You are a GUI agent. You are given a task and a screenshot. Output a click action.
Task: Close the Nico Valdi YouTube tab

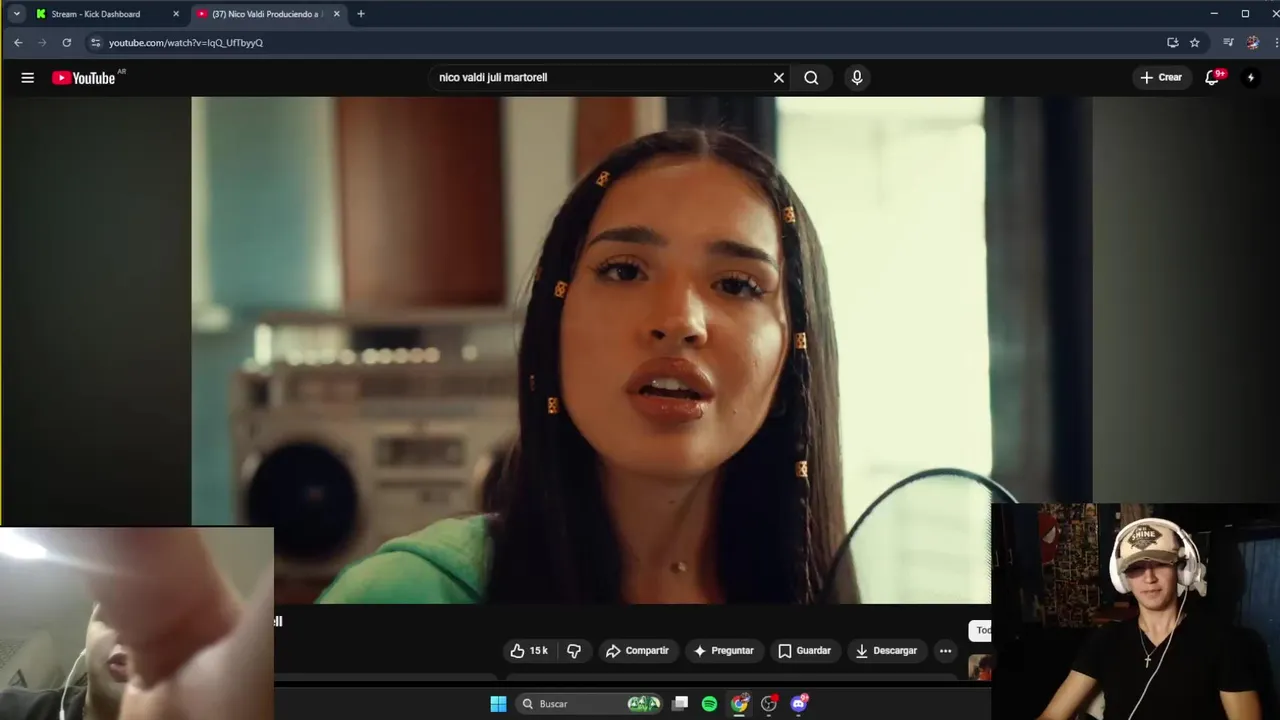point(336,14)
